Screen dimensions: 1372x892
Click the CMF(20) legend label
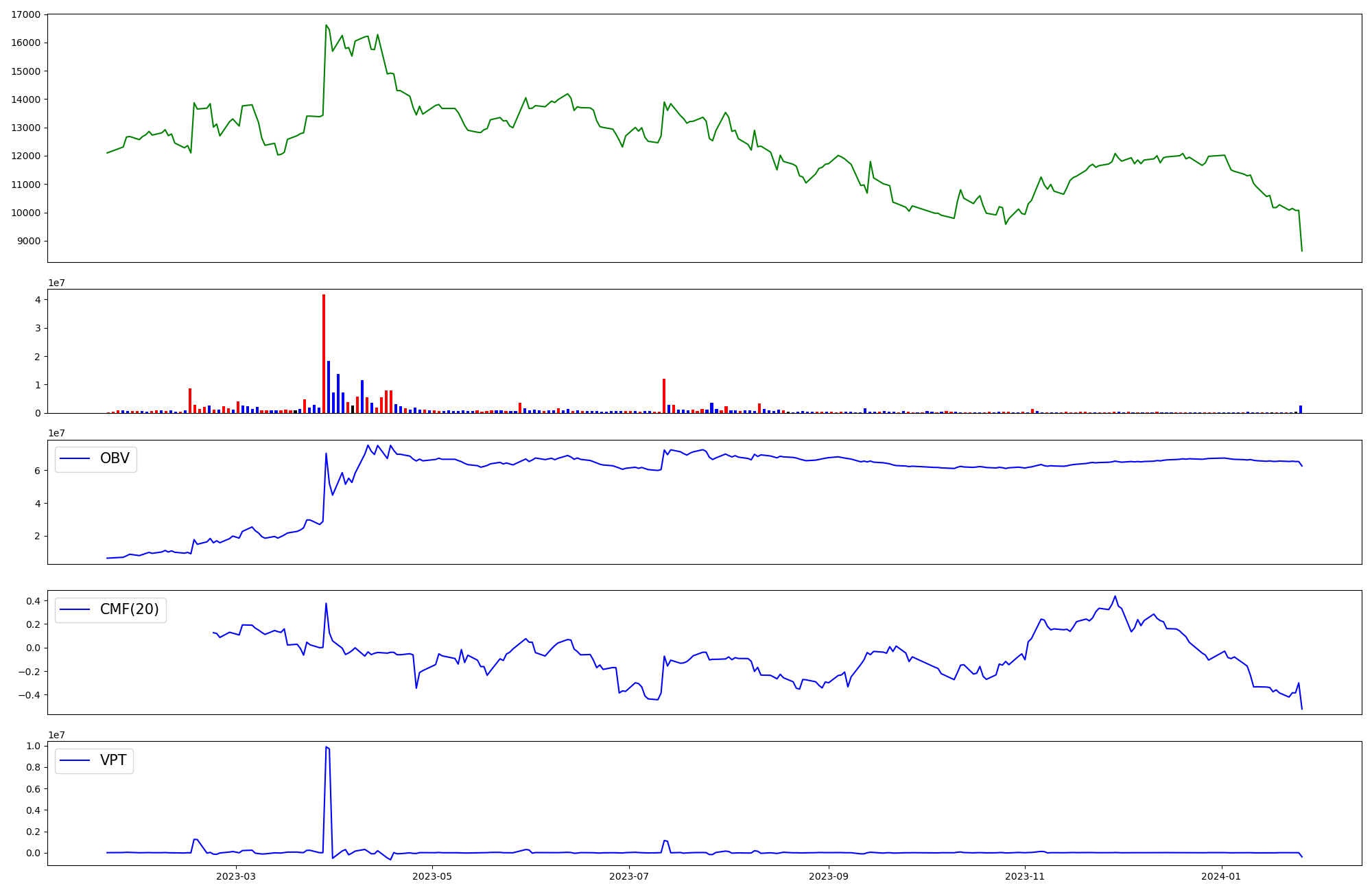tap(129, 609)
